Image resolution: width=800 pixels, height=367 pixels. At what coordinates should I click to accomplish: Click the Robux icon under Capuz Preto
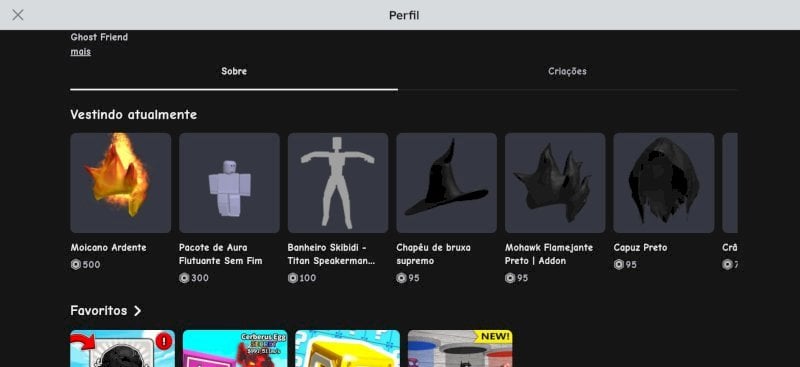pos(619,265)
